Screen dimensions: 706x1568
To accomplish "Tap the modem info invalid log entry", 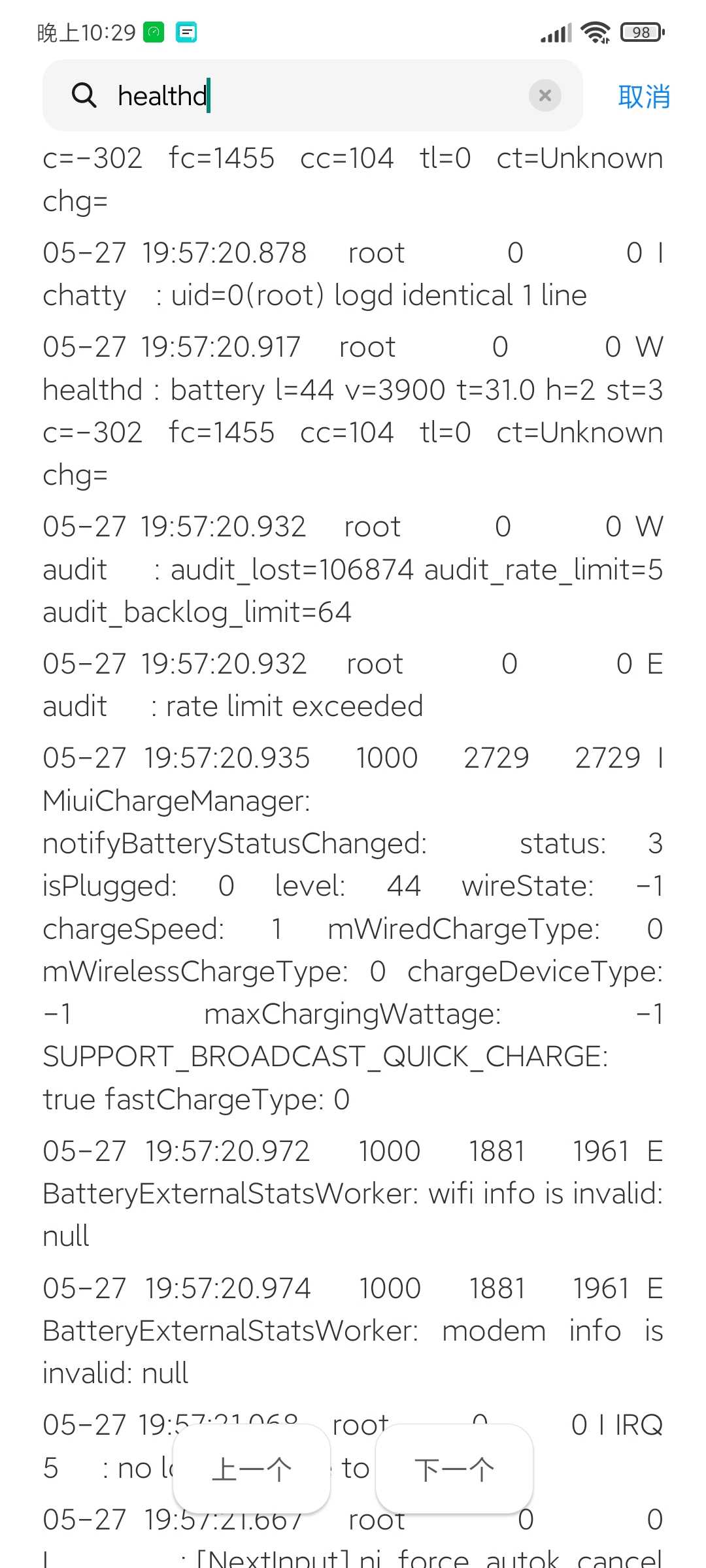I will coord(353,1330).
